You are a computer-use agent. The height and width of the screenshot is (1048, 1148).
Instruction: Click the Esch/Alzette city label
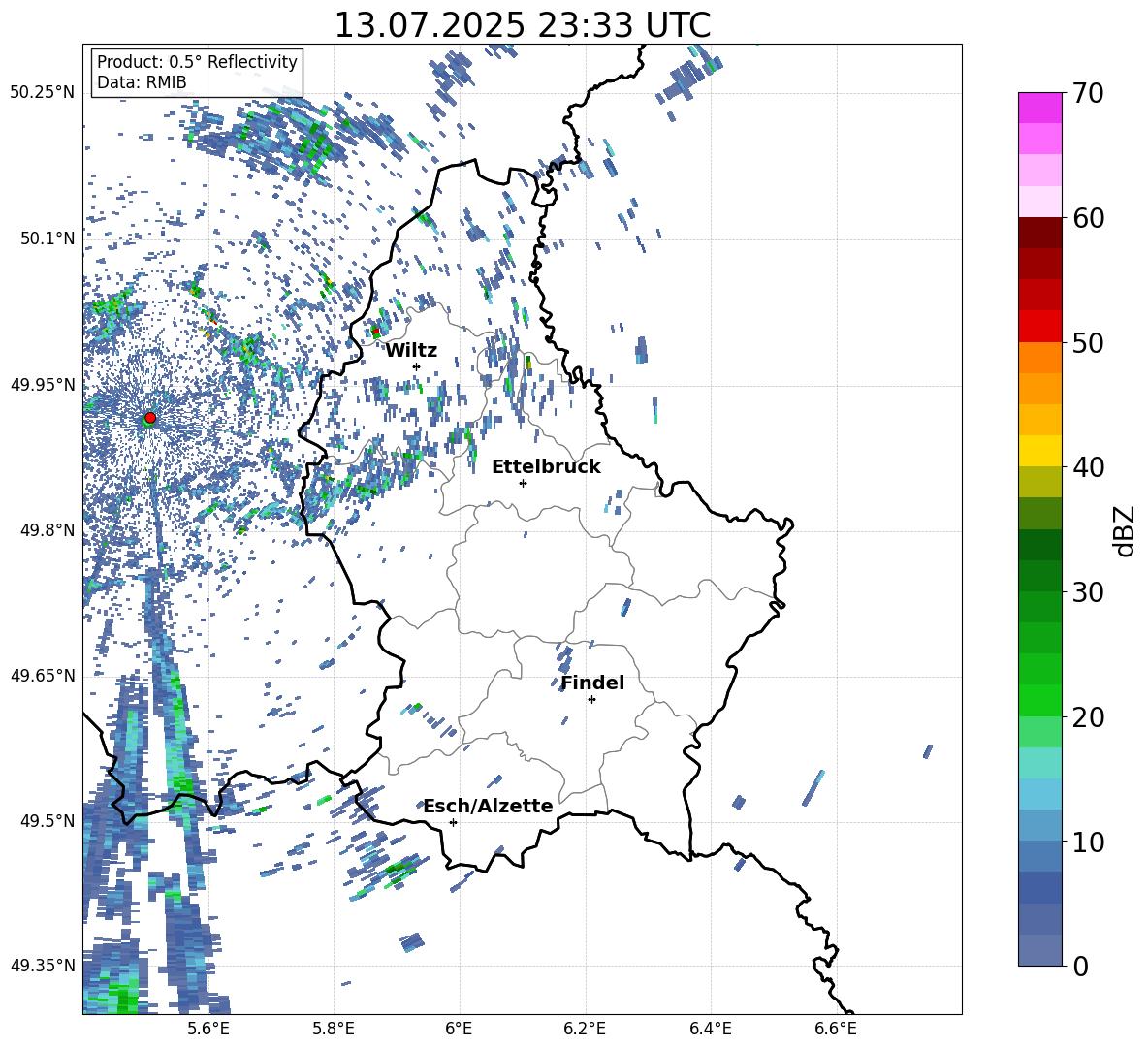[489, 806]
